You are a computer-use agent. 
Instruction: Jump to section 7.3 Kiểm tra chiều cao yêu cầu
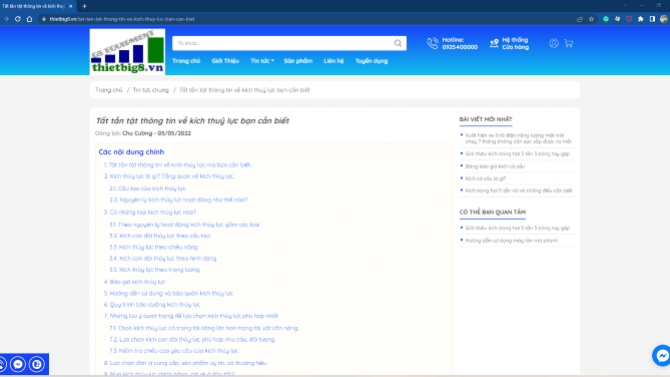coord(173,350)
